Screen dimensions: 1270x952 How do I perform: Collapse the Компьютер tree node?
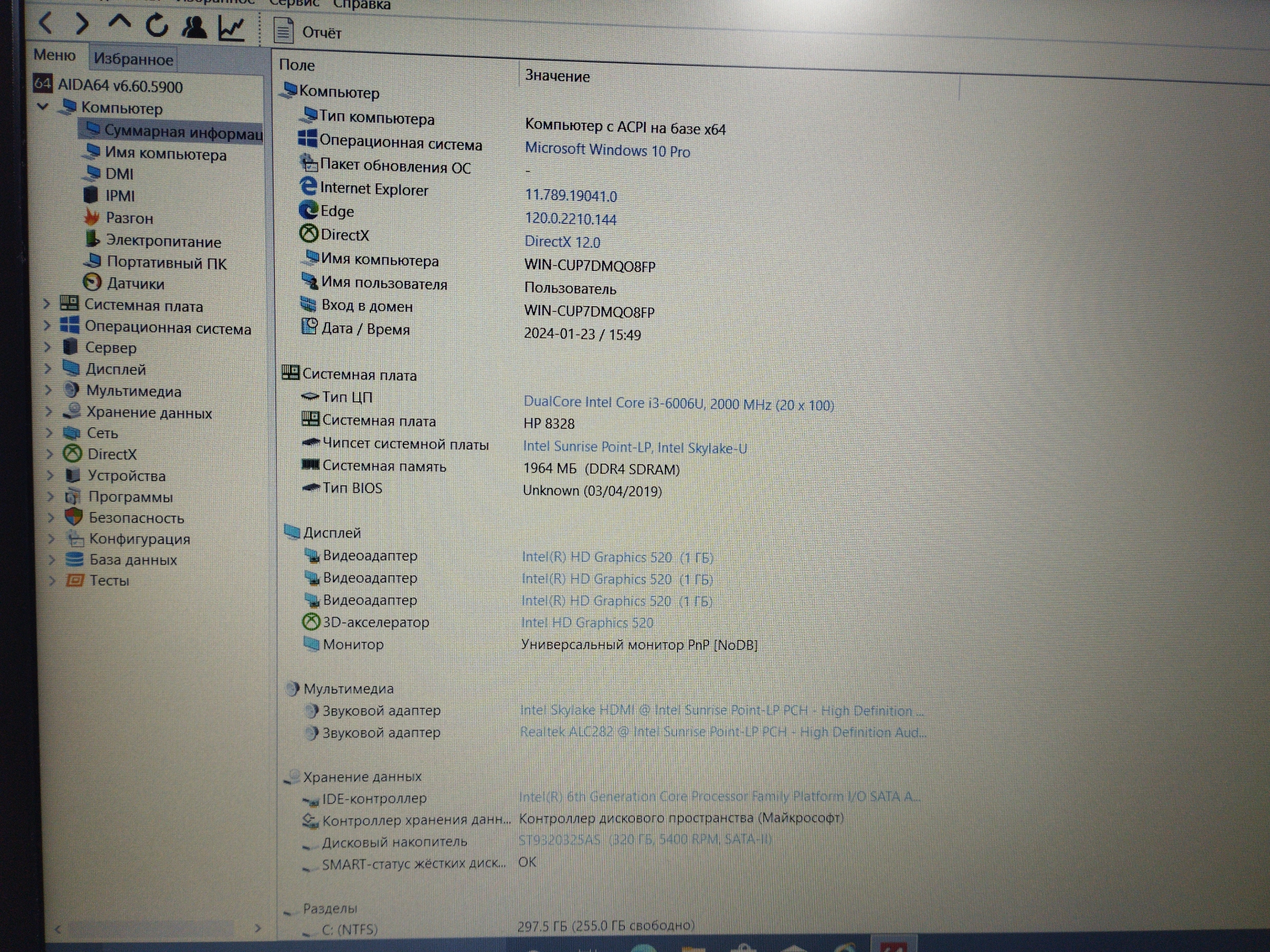(x=43, y=106)
